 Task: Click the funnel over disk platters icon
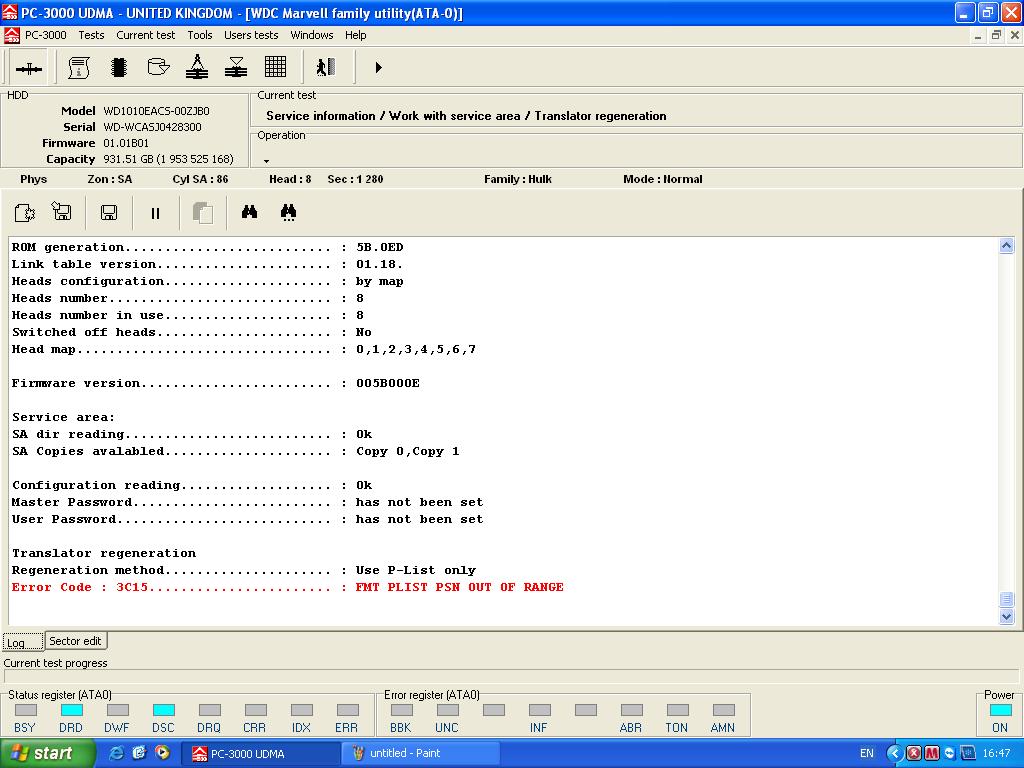coord(236,67)
